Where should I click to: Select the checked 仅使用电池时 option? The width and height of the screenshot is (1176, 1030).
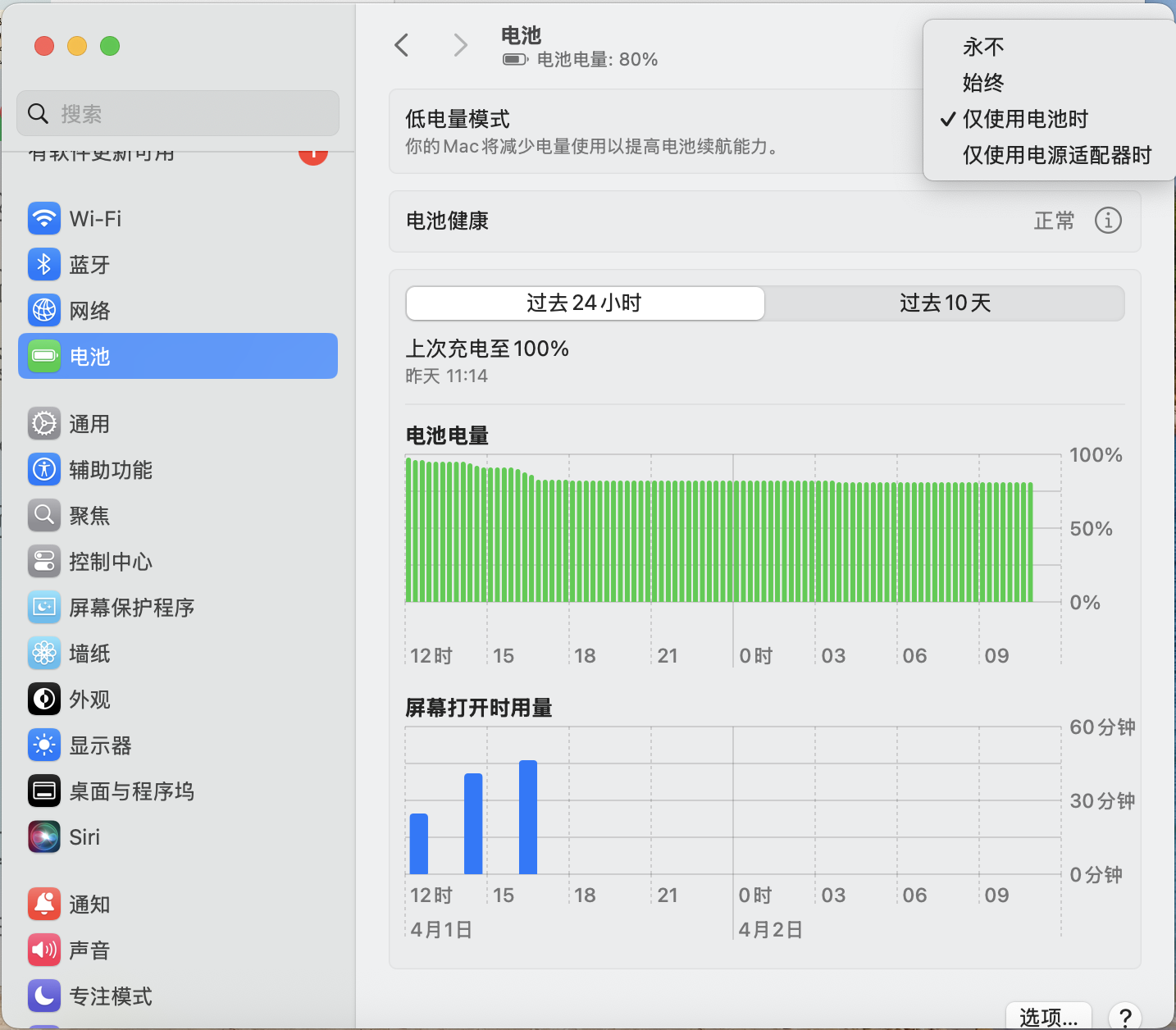pos(1025,119)
